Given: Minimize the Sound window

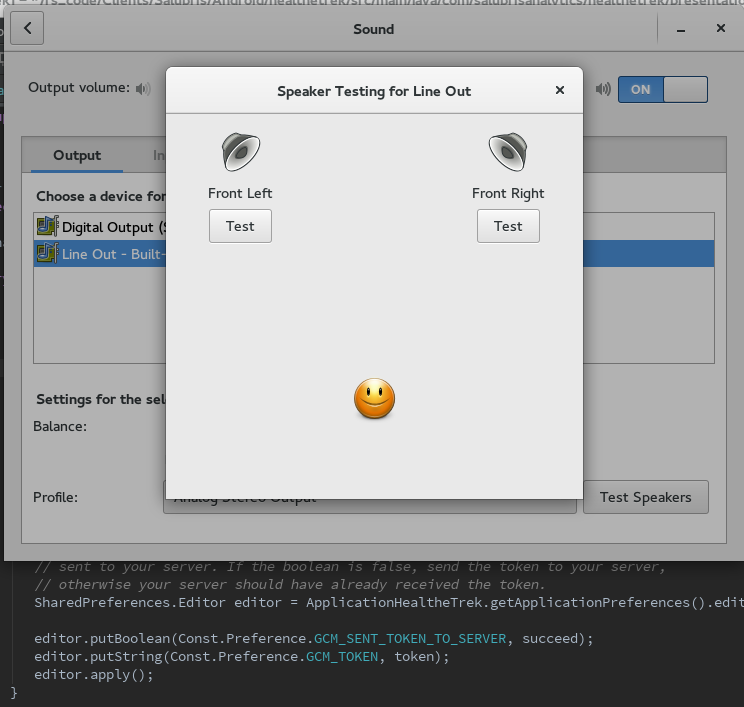Looking at the screenshot, I should (681, 29).
